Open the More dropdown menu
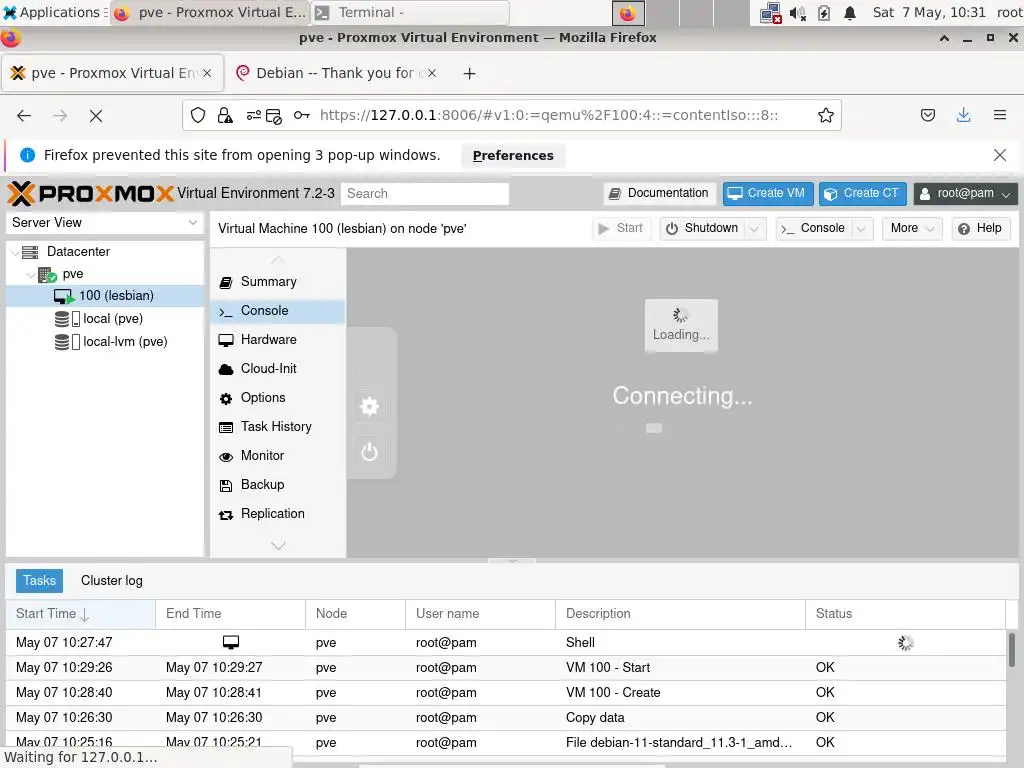The height and width of the screenshot is (768, 1024). pos(912,228)
